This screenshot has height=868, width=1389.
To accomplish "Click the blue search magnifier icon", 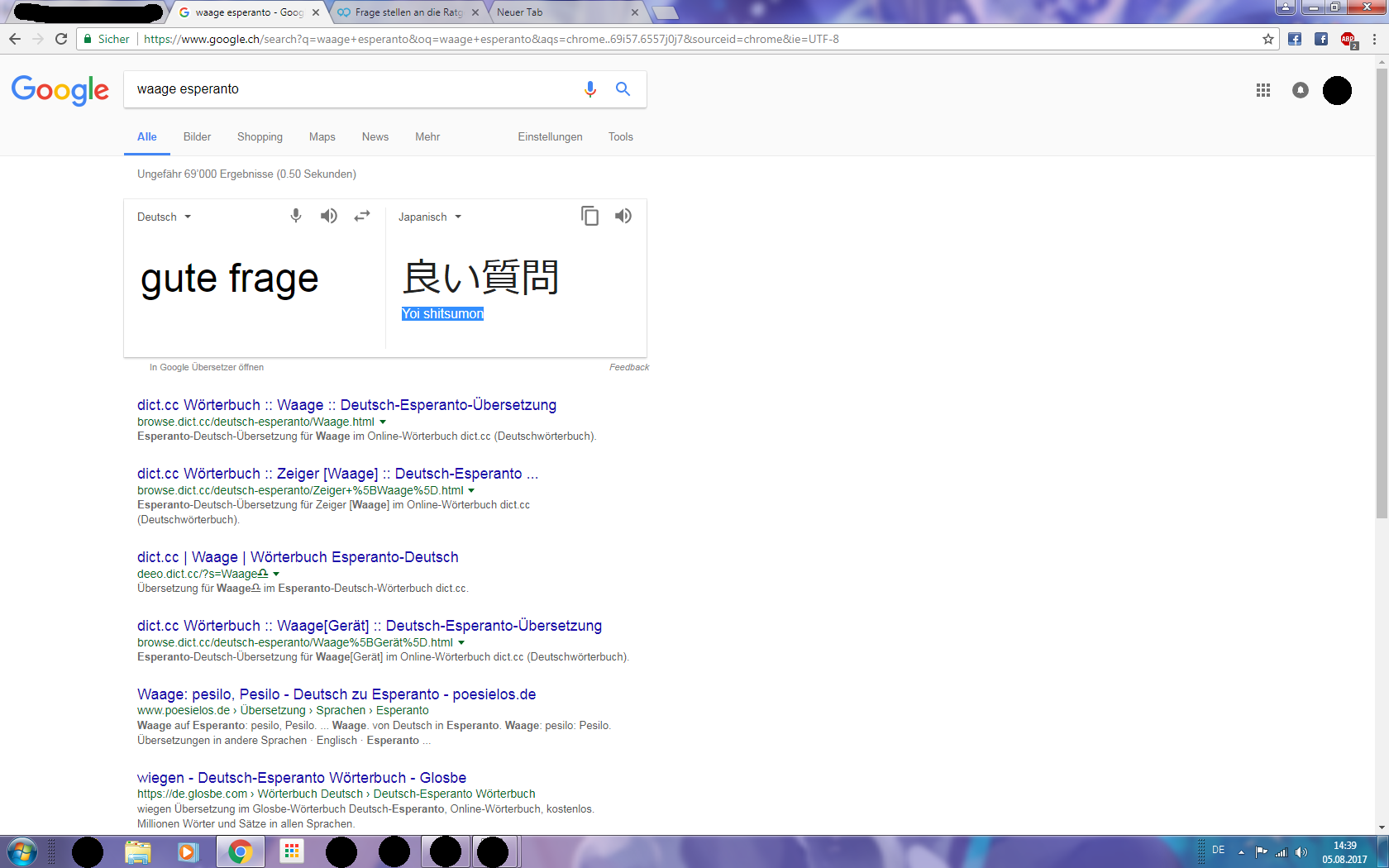I will click(623, 89).
